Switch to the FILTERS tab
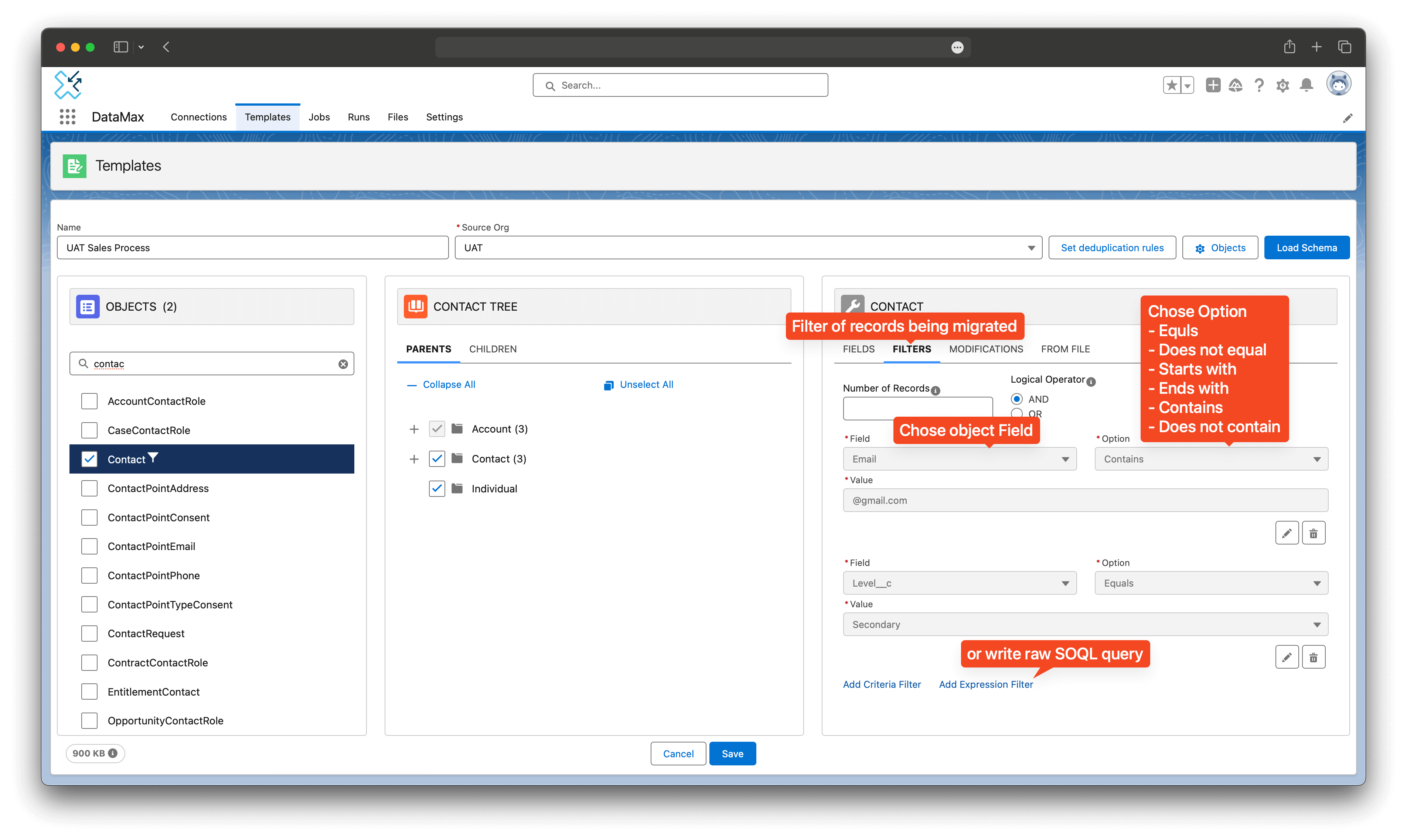The height and width of the screenshot is (840, 1407). pyautogui.click(x=910, y=349)
